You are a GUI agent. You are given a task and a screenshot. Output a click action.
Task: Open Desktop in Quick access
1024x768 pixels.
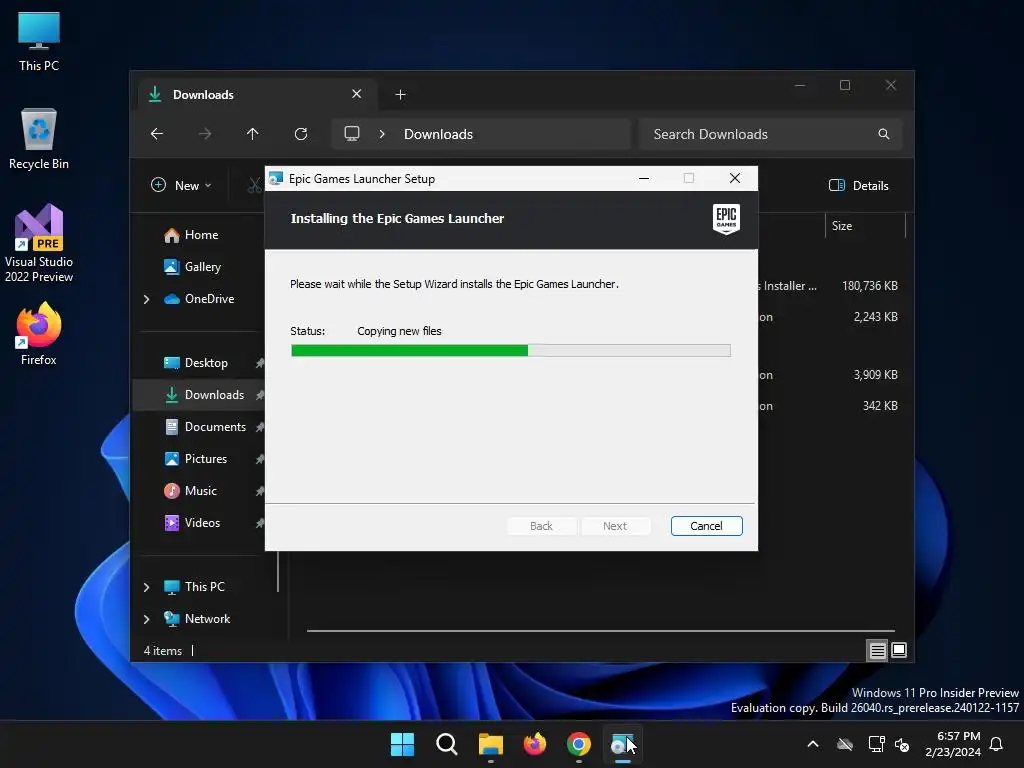(206, 363)
